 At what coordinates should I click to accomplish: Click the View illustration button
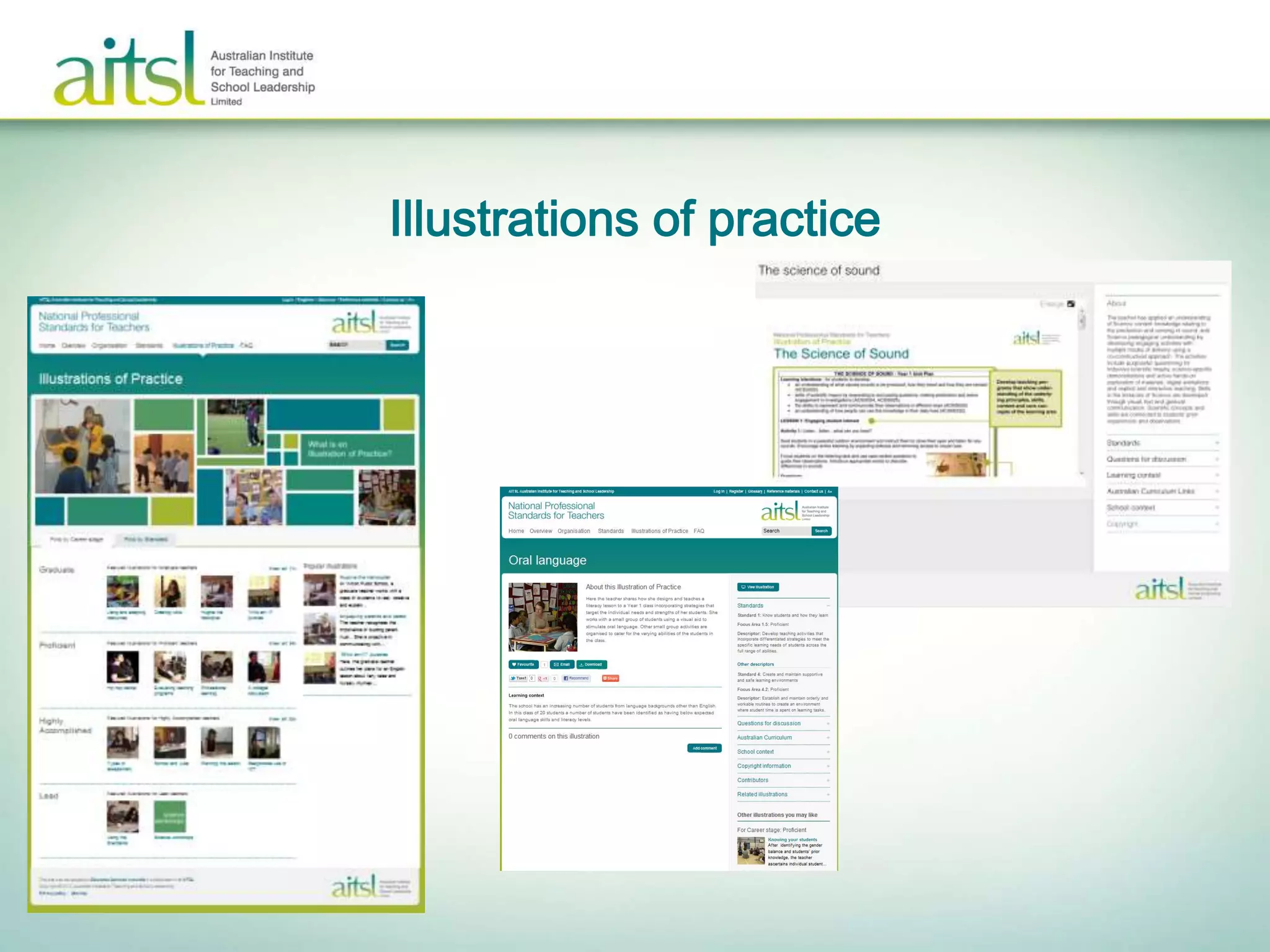pos(758,587)
